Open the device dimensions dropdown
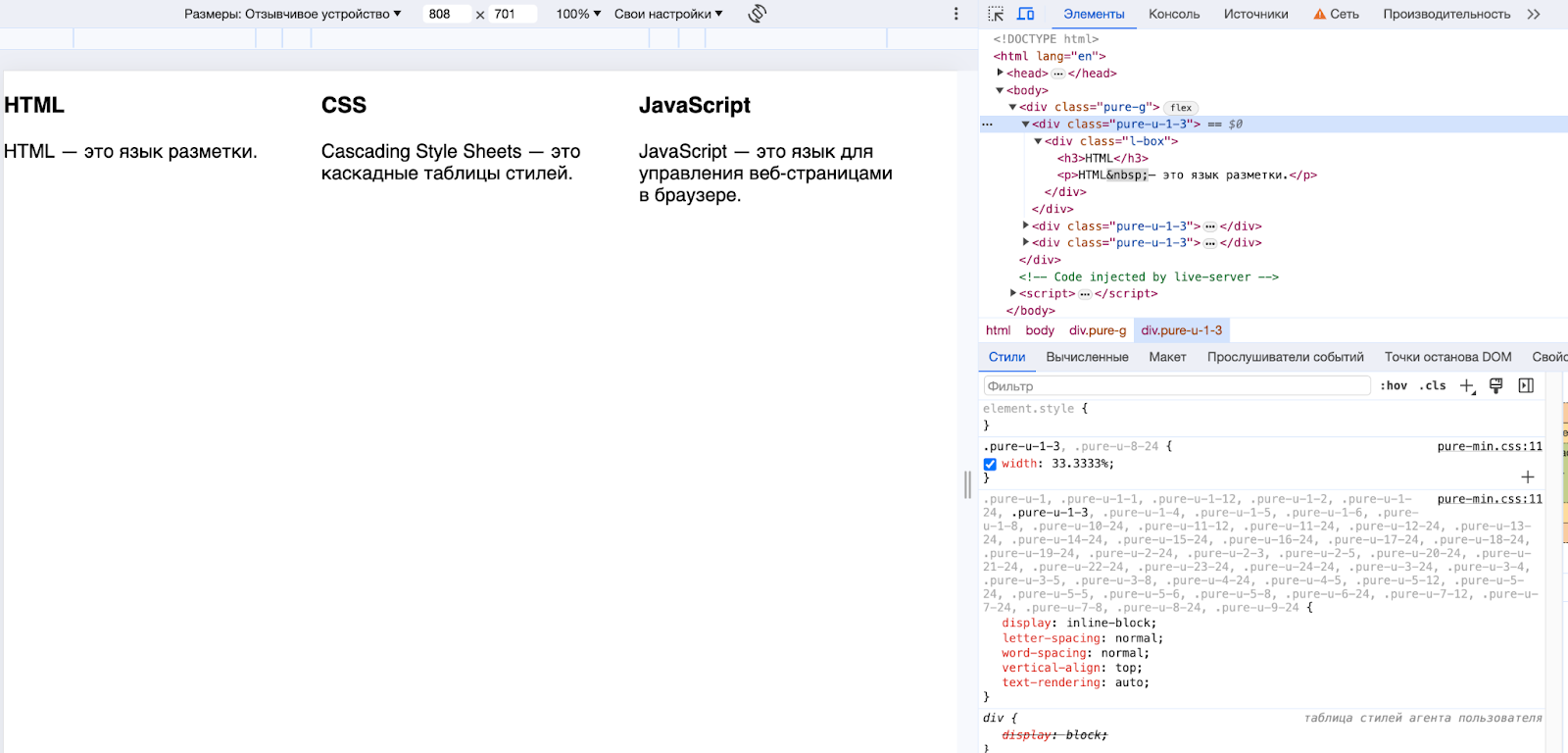 point(293,14)
